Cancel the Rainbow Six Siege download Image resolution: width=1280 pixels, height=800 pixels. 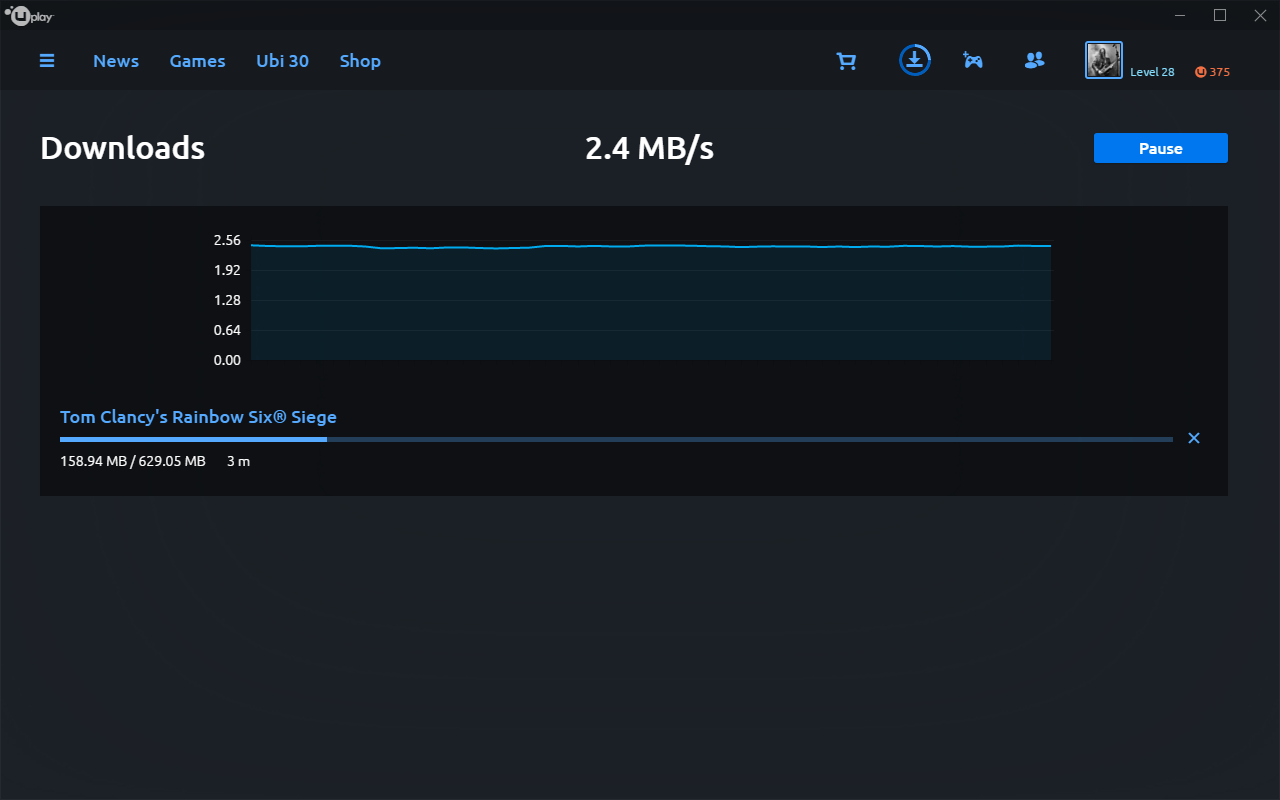(1193, 438)
